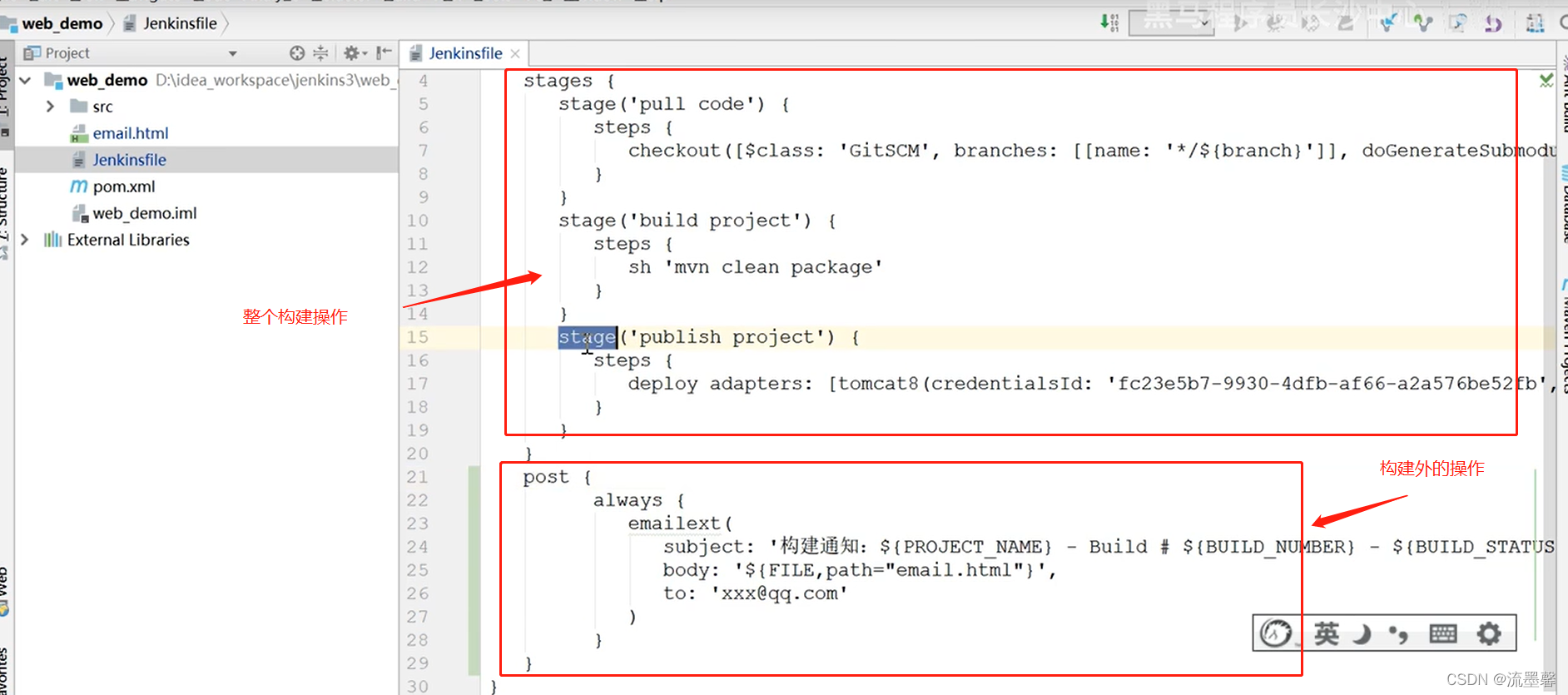Toggle IME punctuation mode icon

pyautogui.click(x=1399, y=635)
